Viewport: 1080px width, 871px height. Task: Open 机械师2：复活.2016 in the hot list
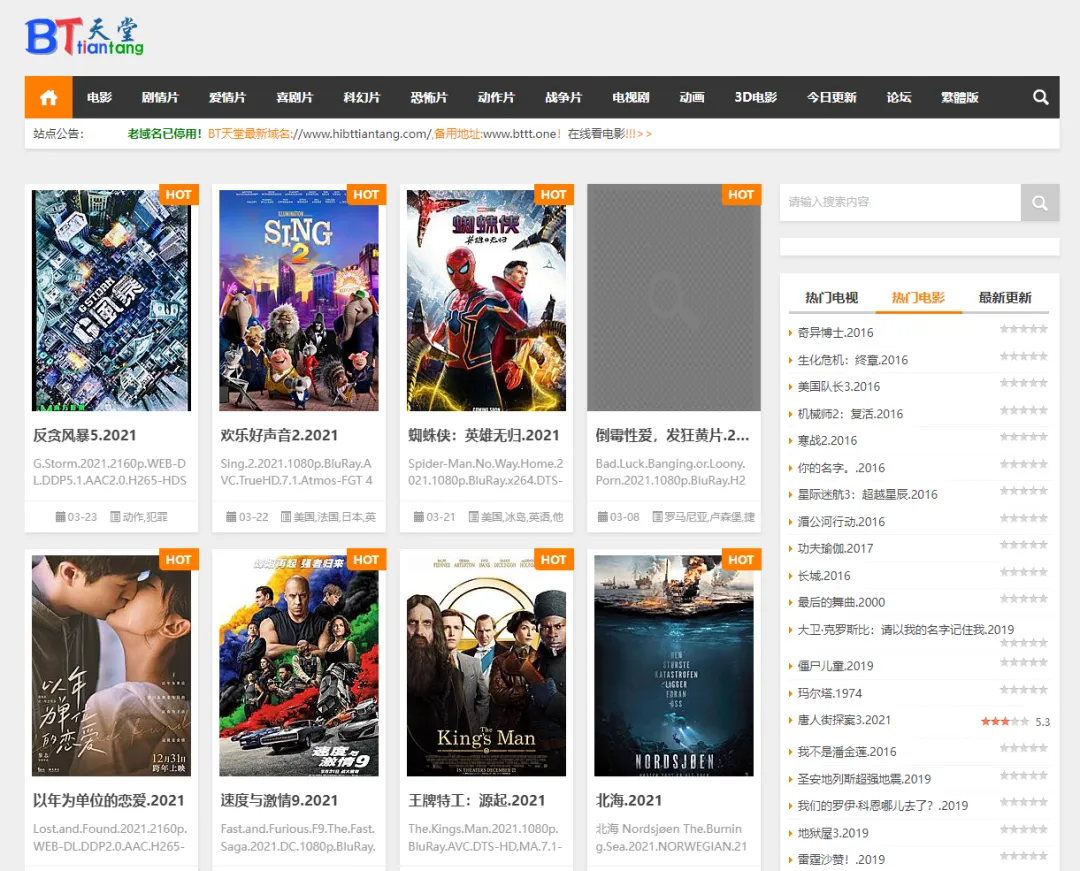click(850, 414)
